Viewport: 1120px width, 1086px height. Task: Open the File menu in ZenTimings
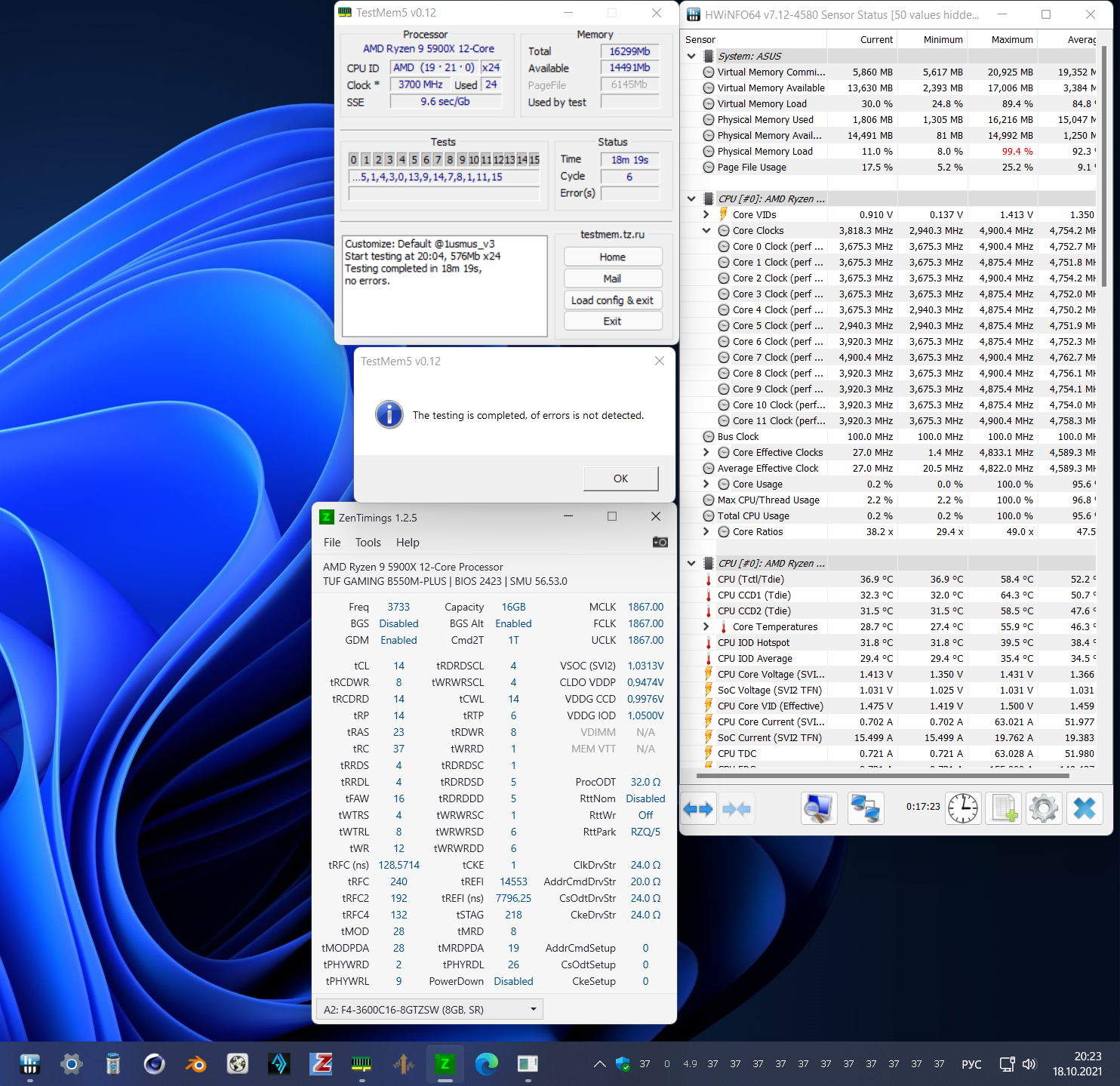pyautogui.click(x=332, y=543)
